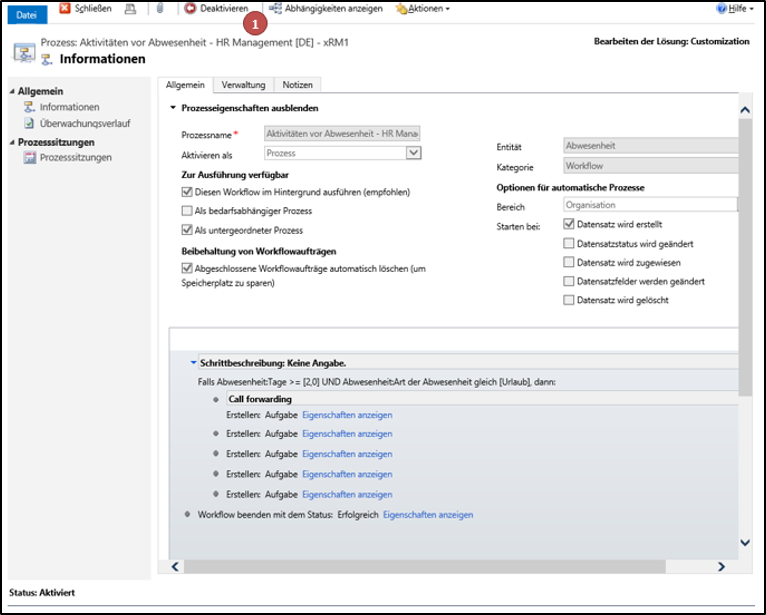
Task: Open the Hilfe help icon
Action: click(721, 8)
